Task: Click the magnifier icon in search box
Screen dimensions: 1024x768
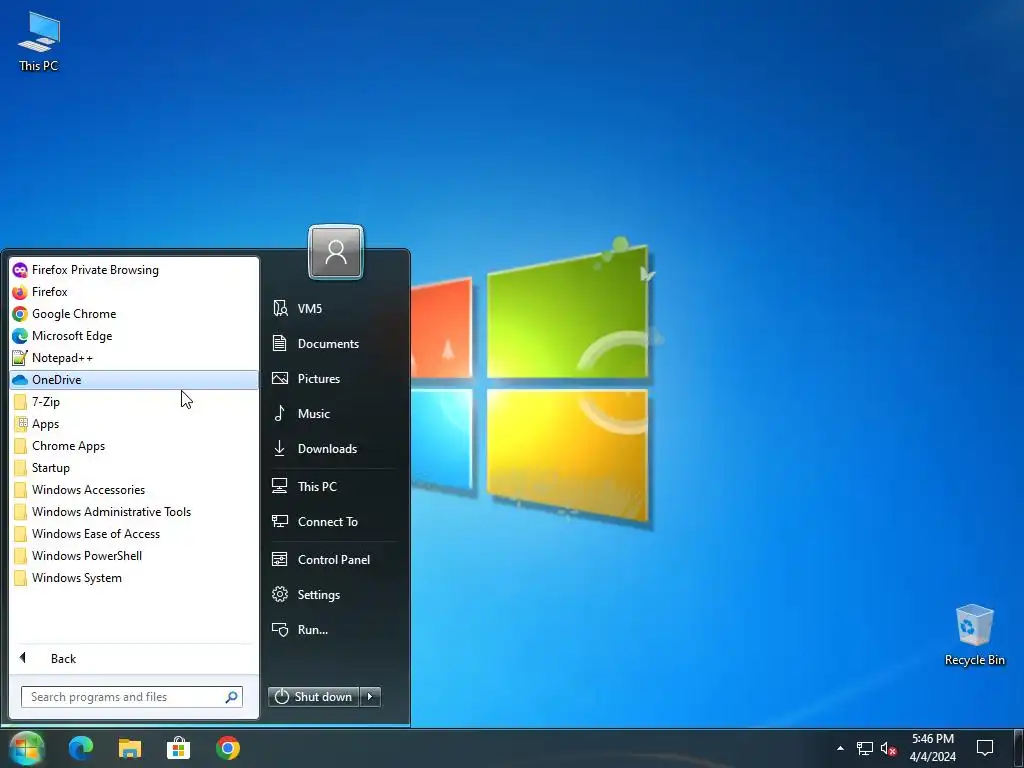Action: (231, 697)
